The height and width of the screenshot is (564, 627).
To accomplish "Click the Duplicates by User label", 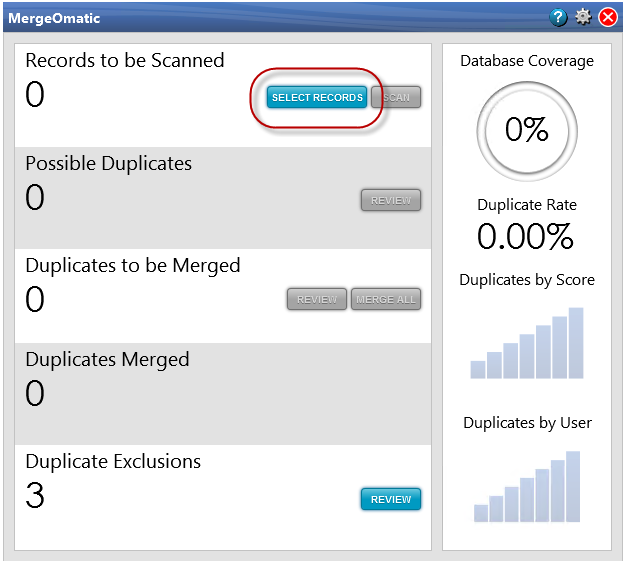I will [527, 423].
